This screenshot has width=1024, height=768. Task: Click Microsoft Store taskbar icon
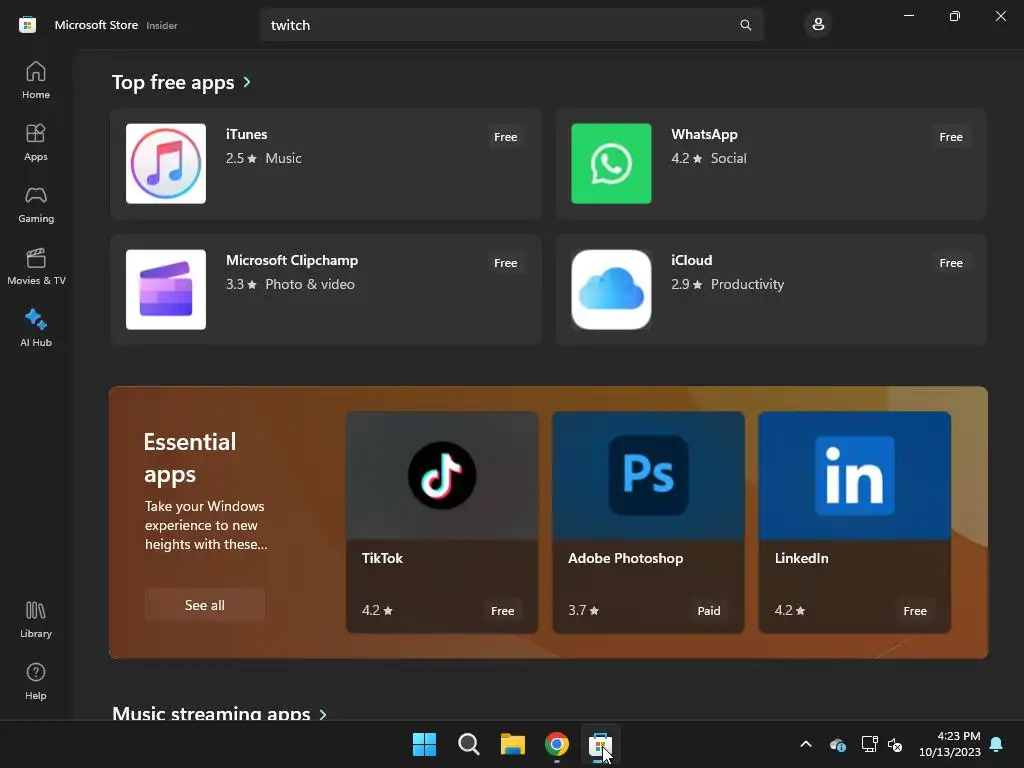click(x=600, y=744)
